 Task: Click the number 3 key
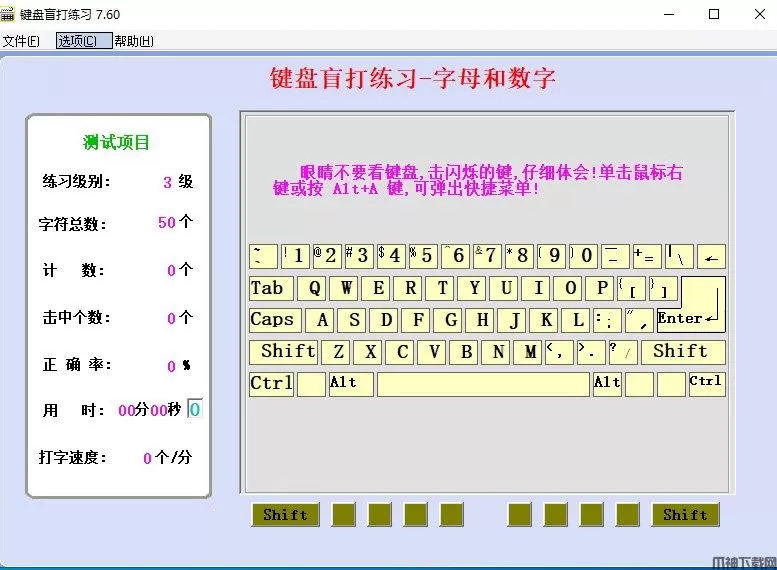(x=359, y=256)
